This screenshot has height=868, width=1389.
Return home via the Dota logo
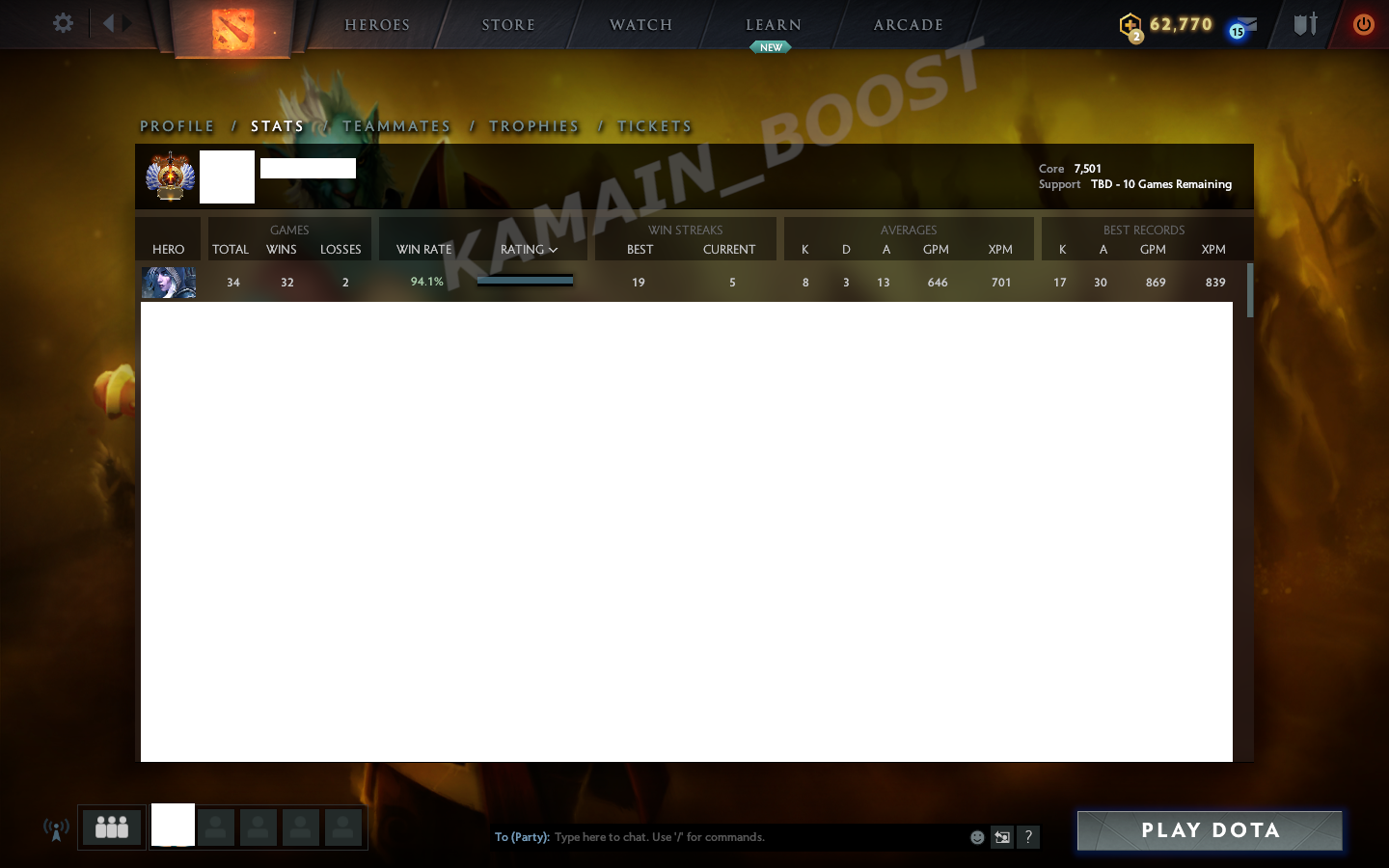coord(232,28)
